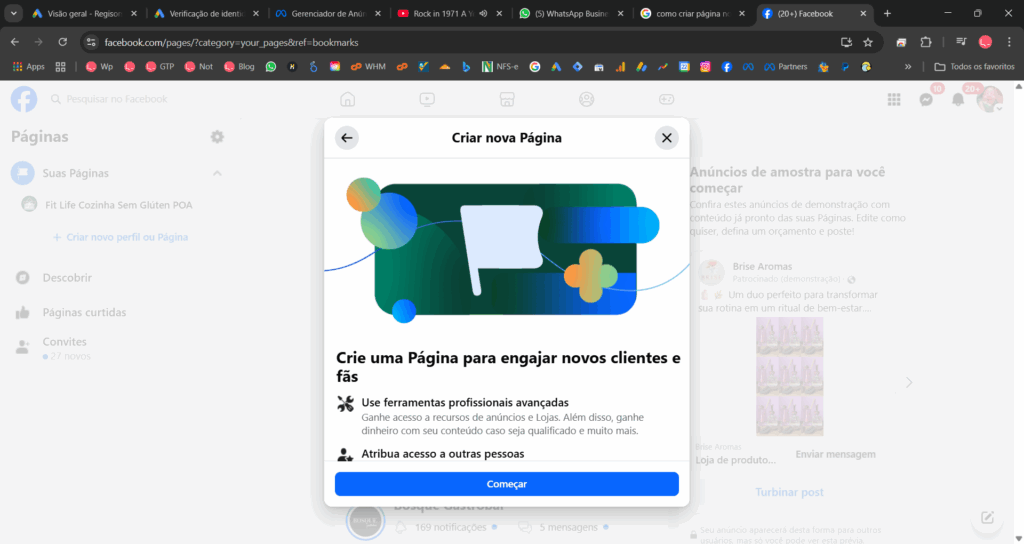The width and height of the screenshot is (1024, 544).
Task: Switch to the como criar página Google tab
Action: coord(692,13)
